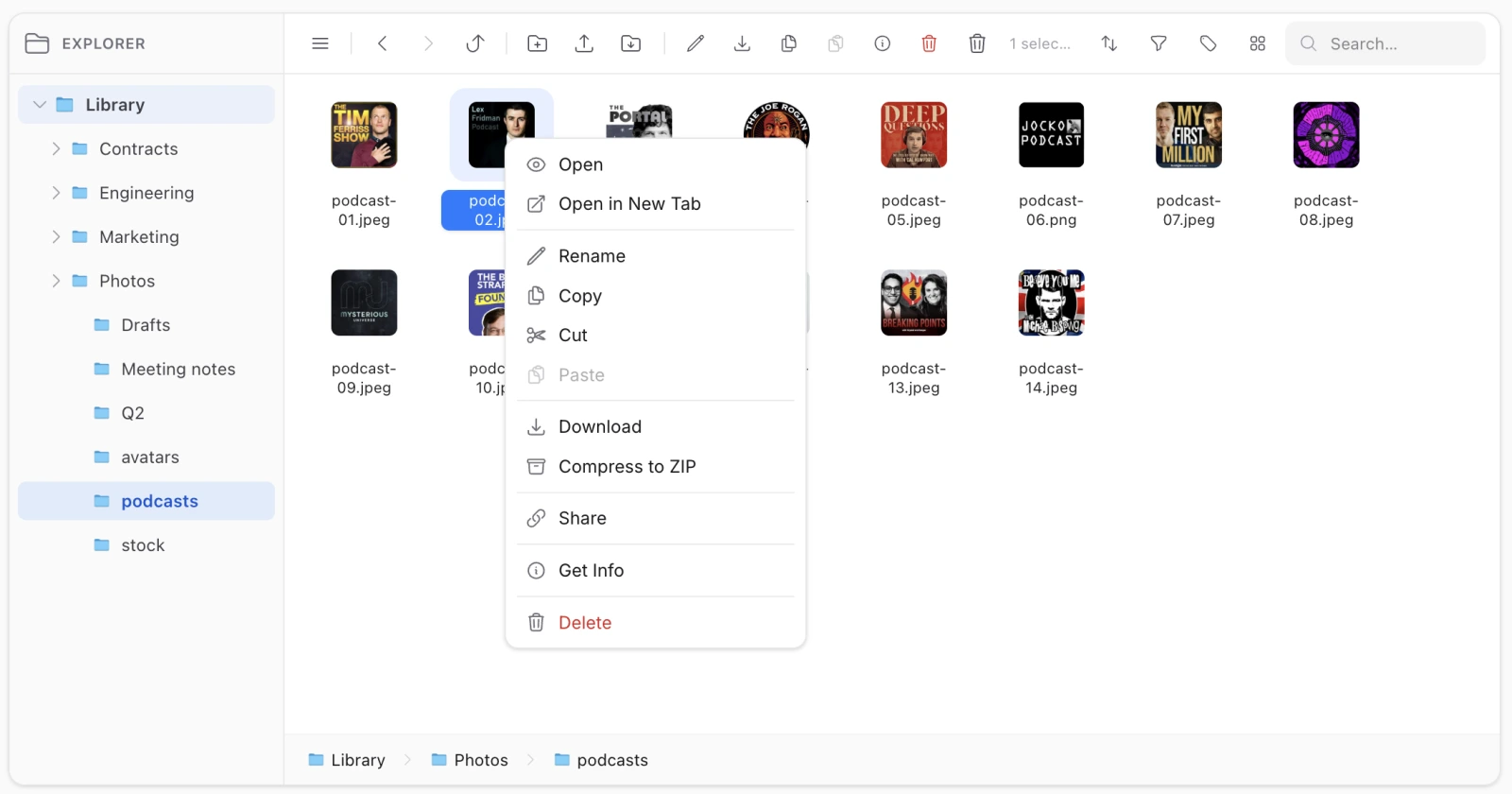This screenshot has height=794, width=1512.
Task: Click into the Search field
Action: 1385,43
